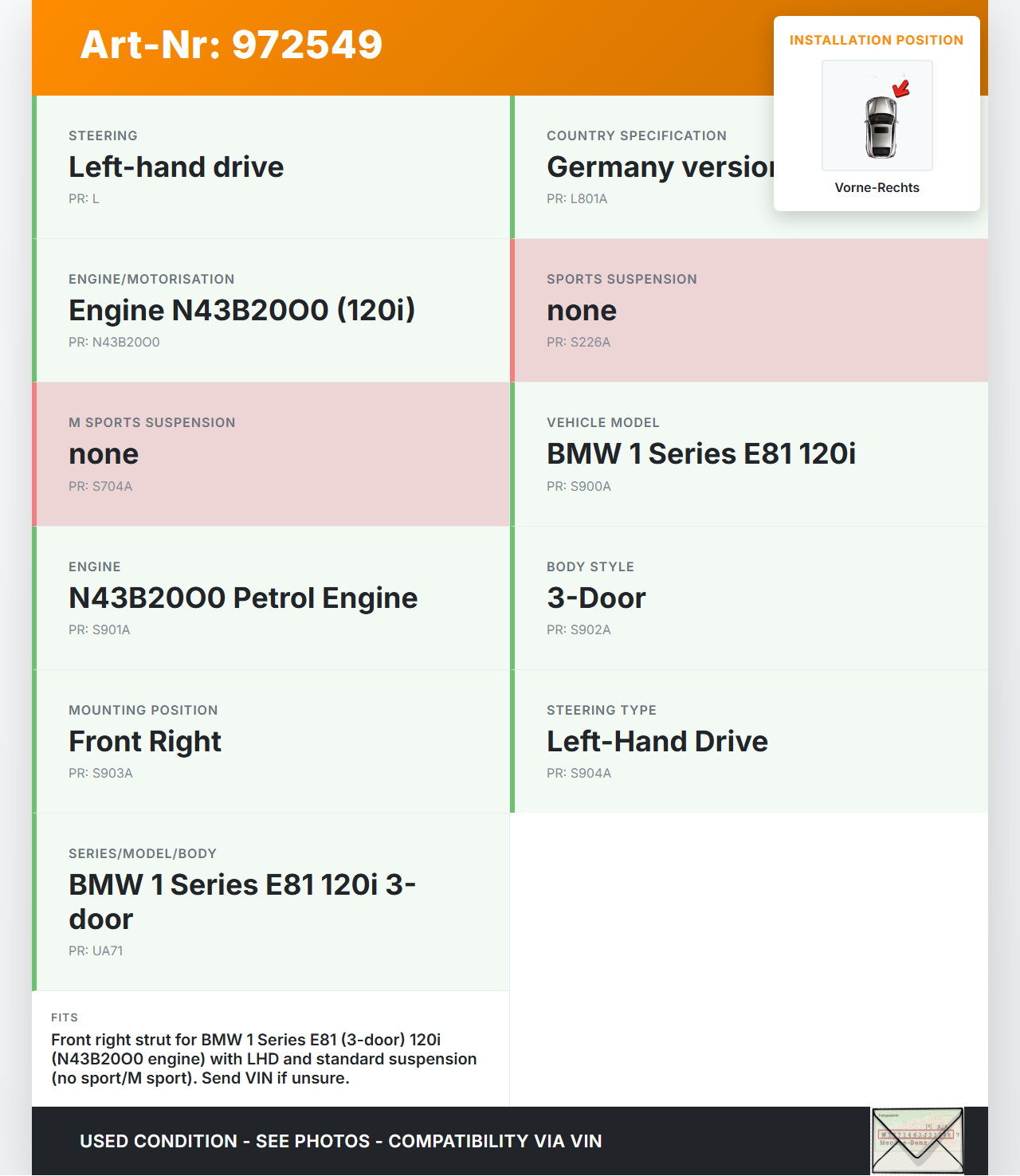The height and width of the screenshot is (1176, 1020).
Task: Select the Steering Left-hand drive card
Action: pos(271,167)
